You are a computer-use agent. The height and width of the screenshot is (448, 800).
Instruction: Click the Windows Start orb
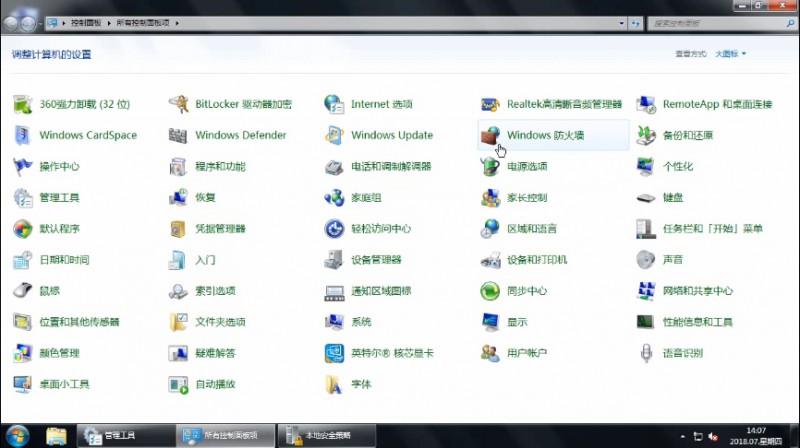point(17,436)
